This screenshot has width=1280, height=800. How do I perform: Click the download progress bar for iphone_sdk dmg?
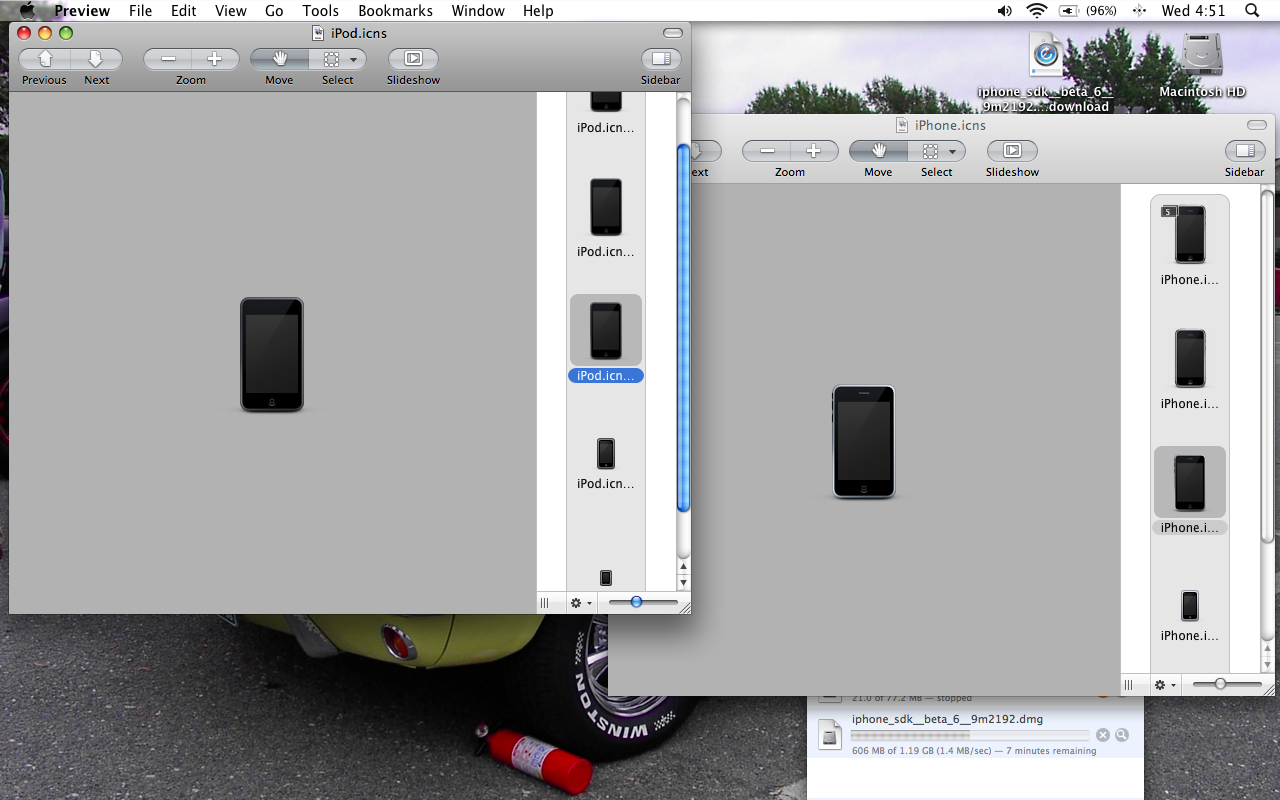[x=970, y=735]
